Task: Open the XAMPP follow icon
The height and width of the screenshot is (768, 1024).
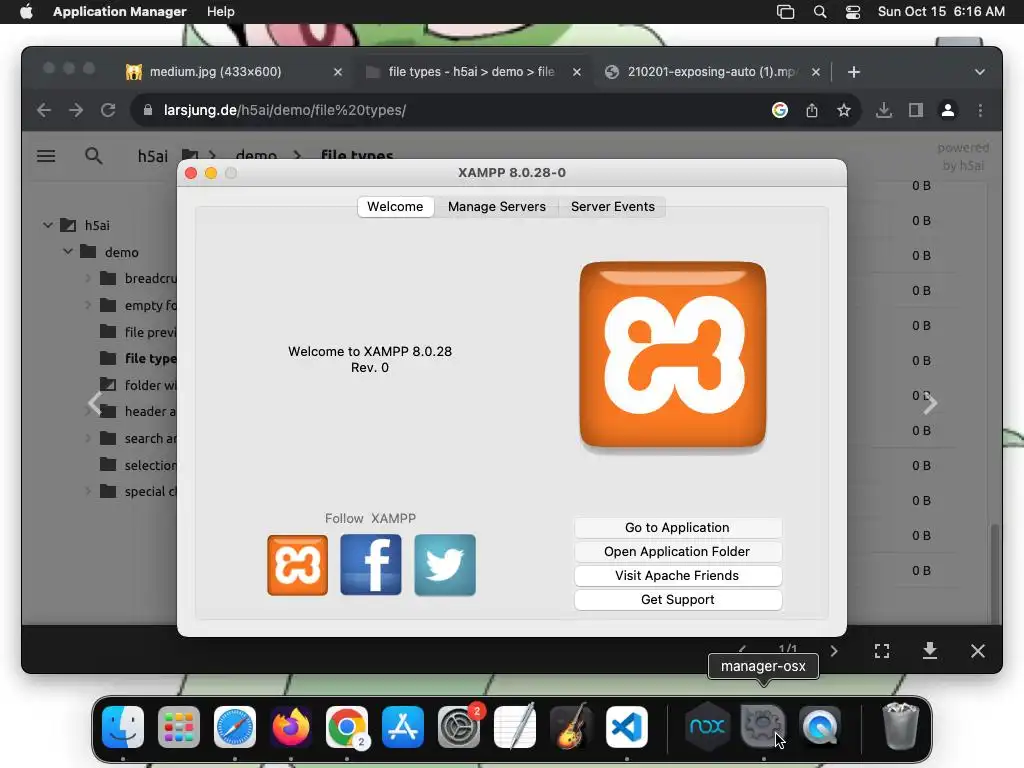Action: [x=297, y=565]
